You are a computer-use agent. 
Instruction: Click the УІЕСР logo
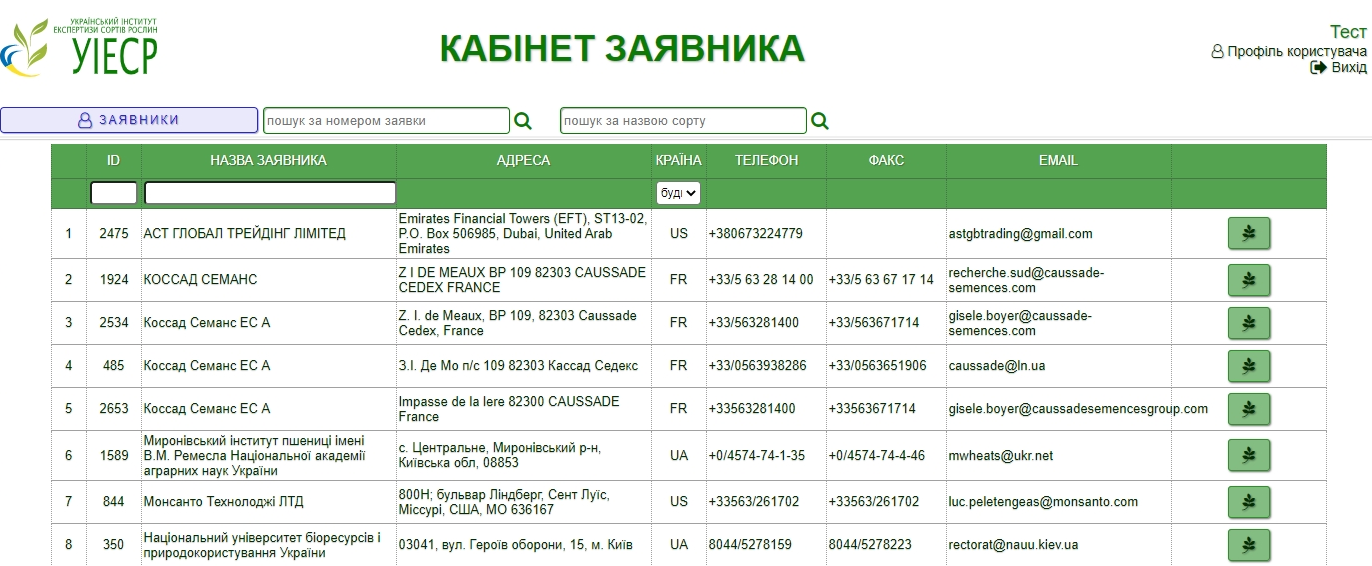80,47
